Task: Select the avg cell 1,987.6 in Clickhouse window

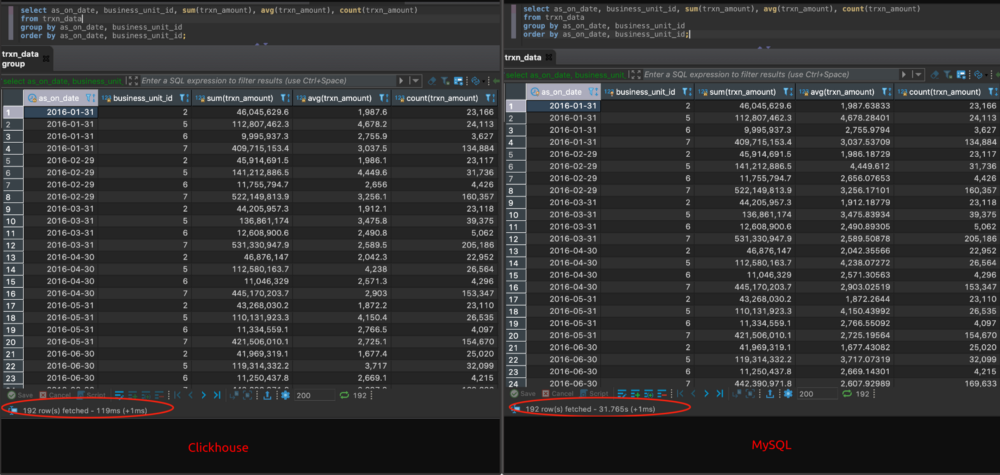Action: pos(342,112)
